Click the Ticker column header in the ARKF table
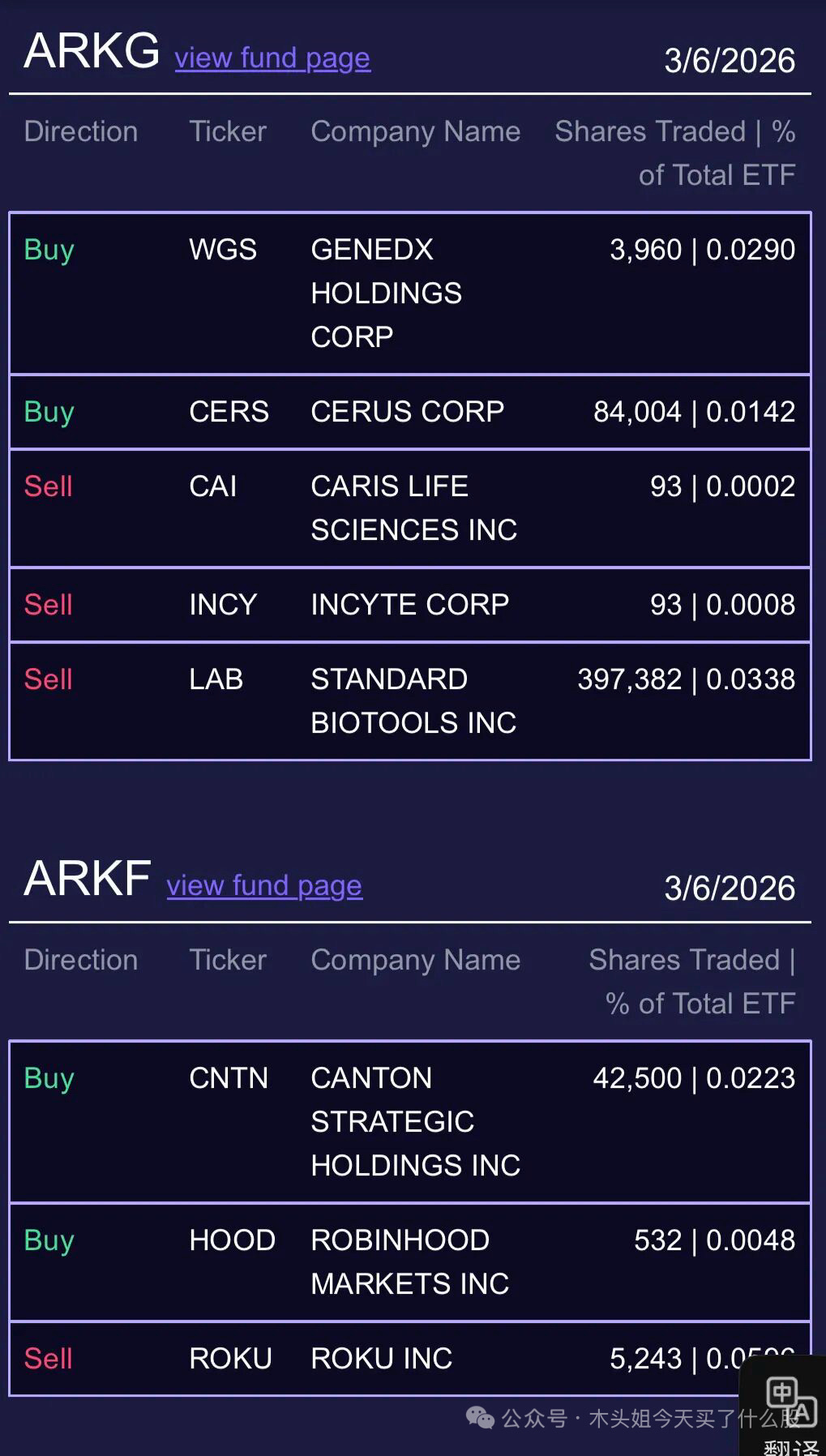 228,960
